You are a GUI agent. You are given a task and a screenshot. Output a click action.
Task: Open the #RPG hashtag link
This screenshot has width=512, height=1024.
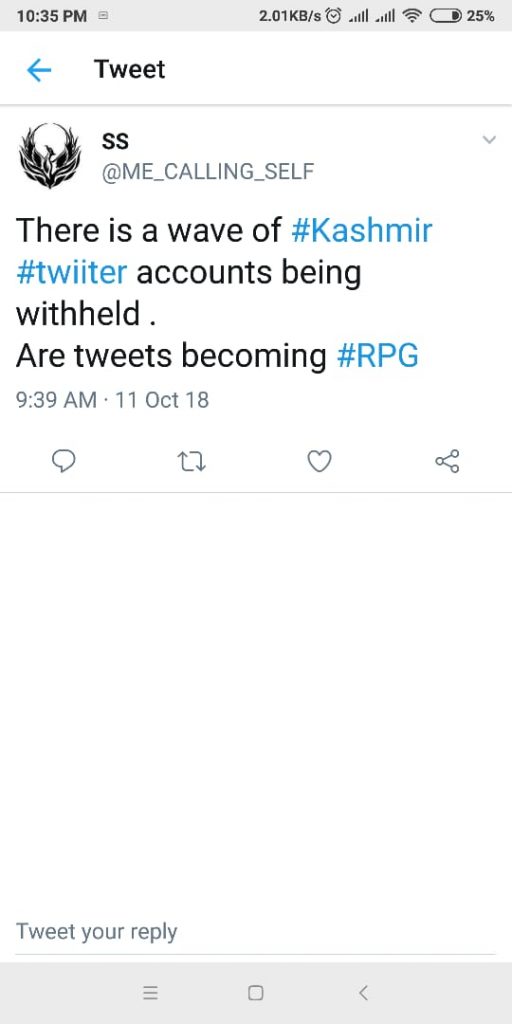pos(377,357)
